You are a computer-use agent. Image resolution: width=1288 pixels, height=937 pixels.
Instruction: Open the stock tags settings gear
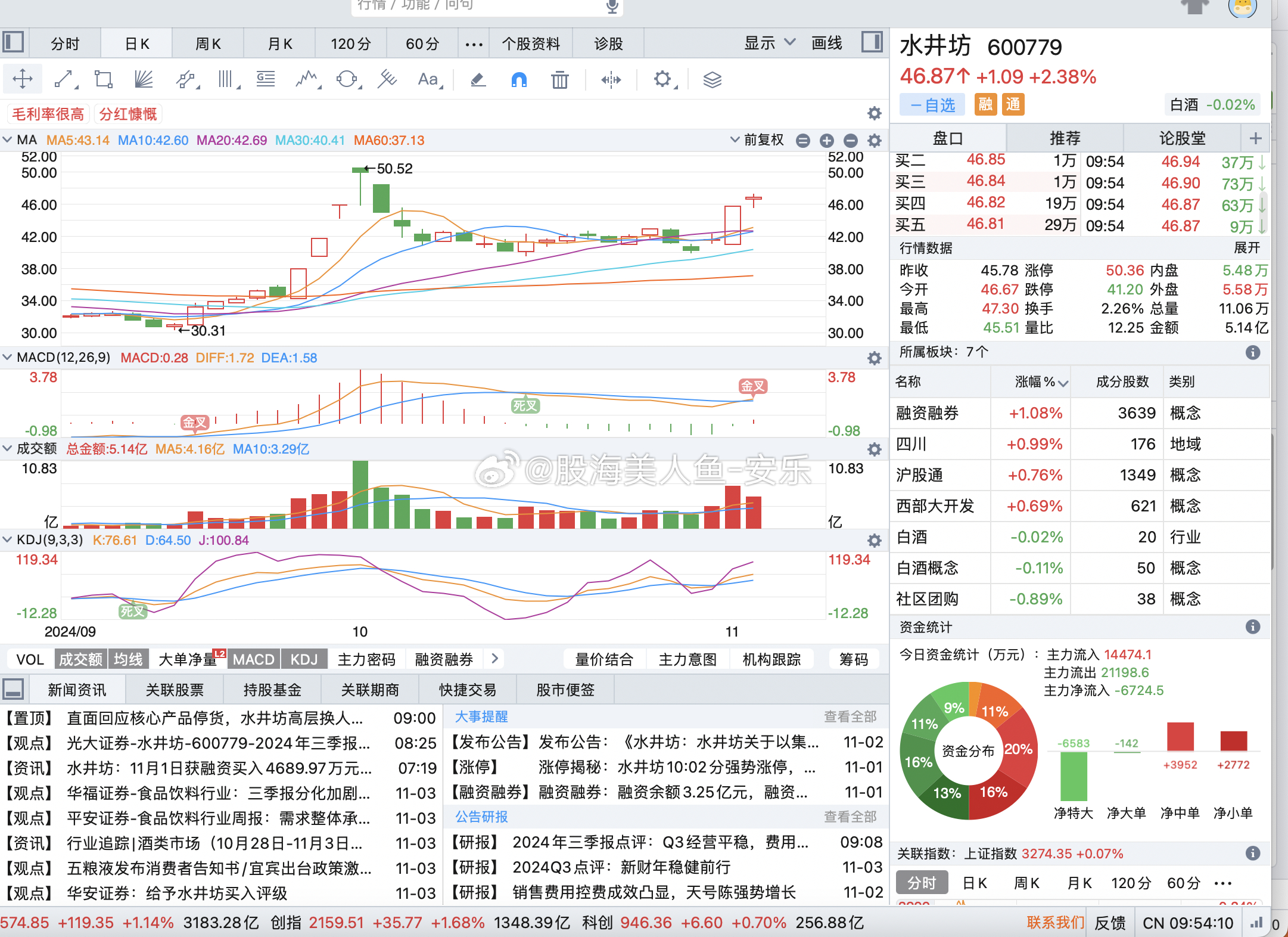[x=874, y=113]
